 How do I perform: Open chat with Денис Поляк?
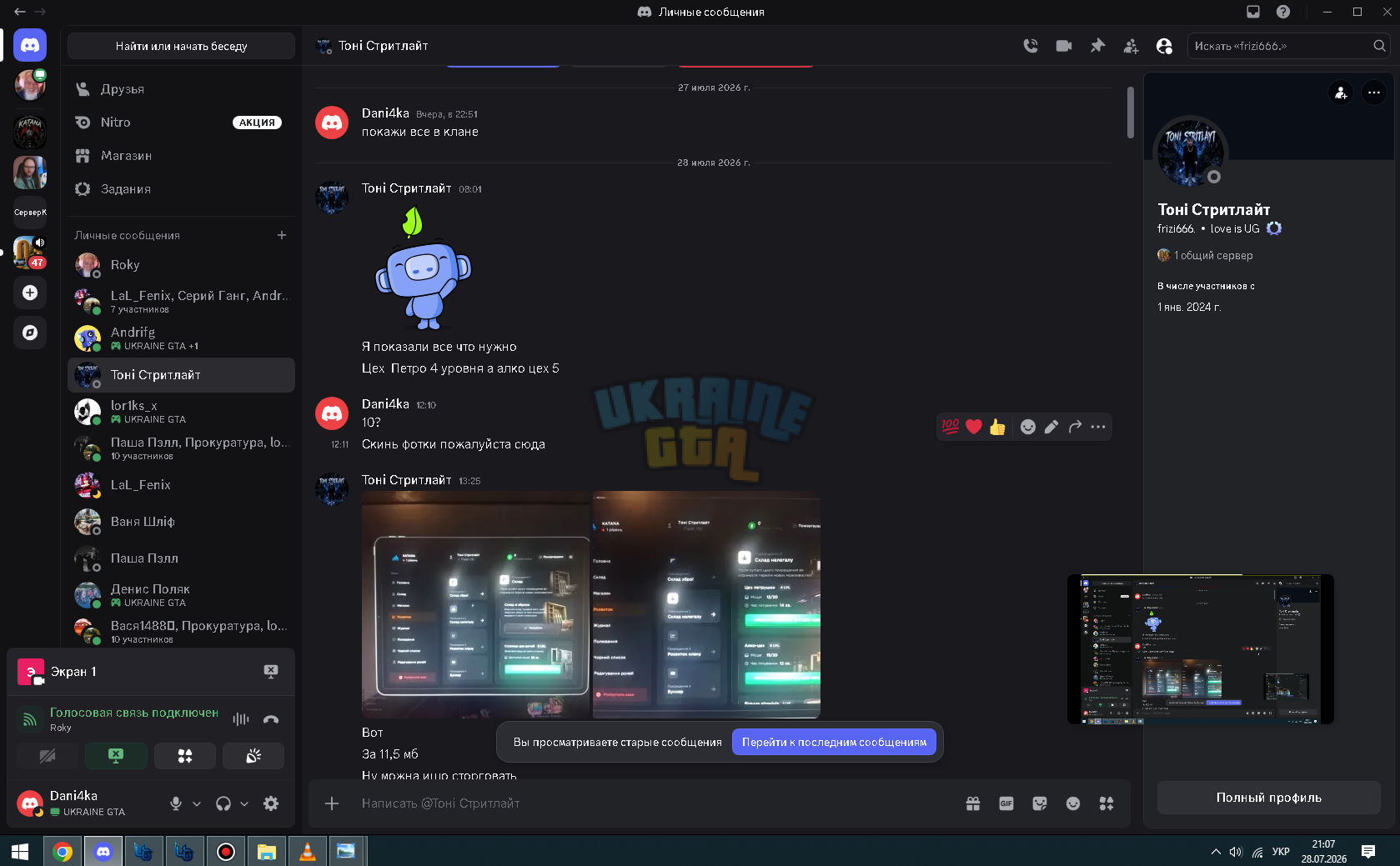[181, 595]
